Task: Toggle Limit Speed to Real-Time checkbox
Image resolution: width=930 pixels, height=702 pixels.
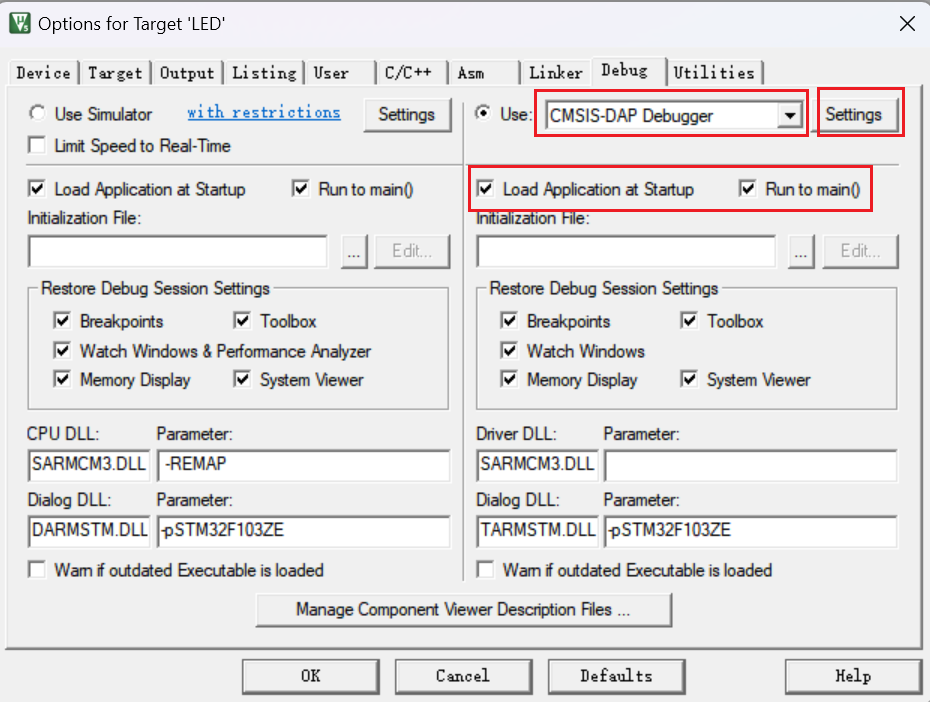Action: (37, 145)
